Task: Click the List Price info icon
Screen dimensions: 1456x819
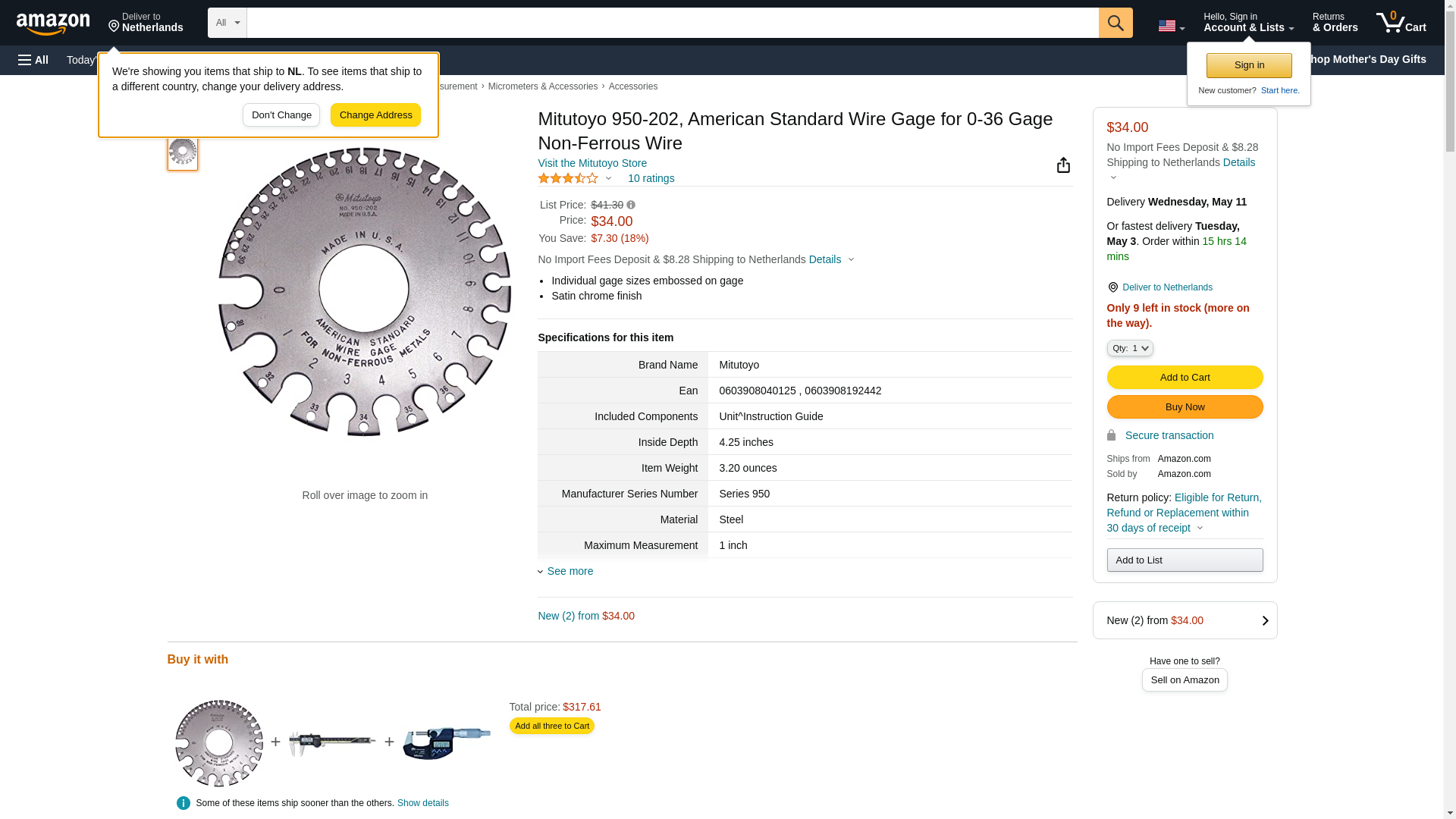Action: [631, 205]
